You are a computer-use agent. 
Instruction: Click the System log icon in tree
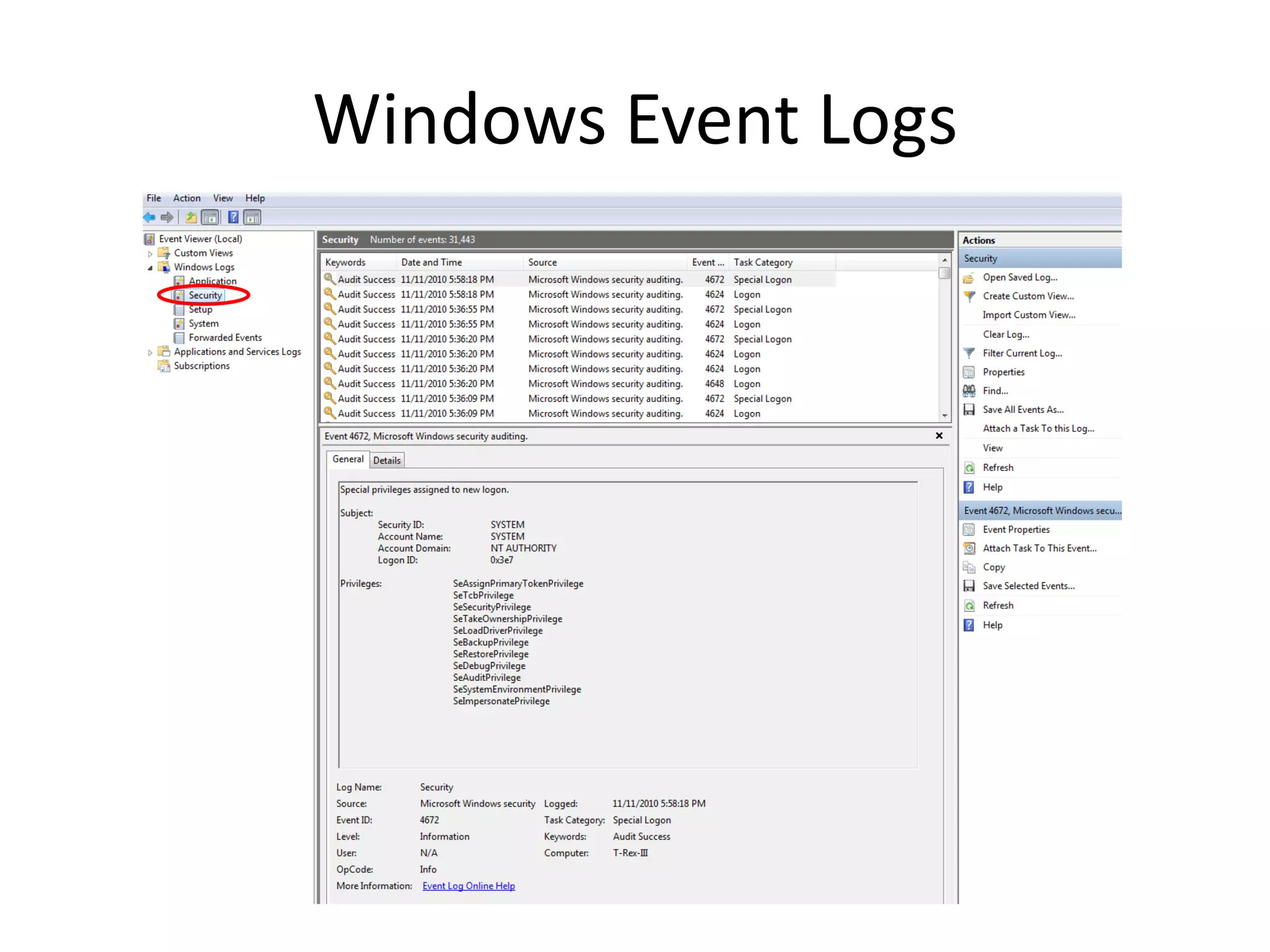click(179, 324)
